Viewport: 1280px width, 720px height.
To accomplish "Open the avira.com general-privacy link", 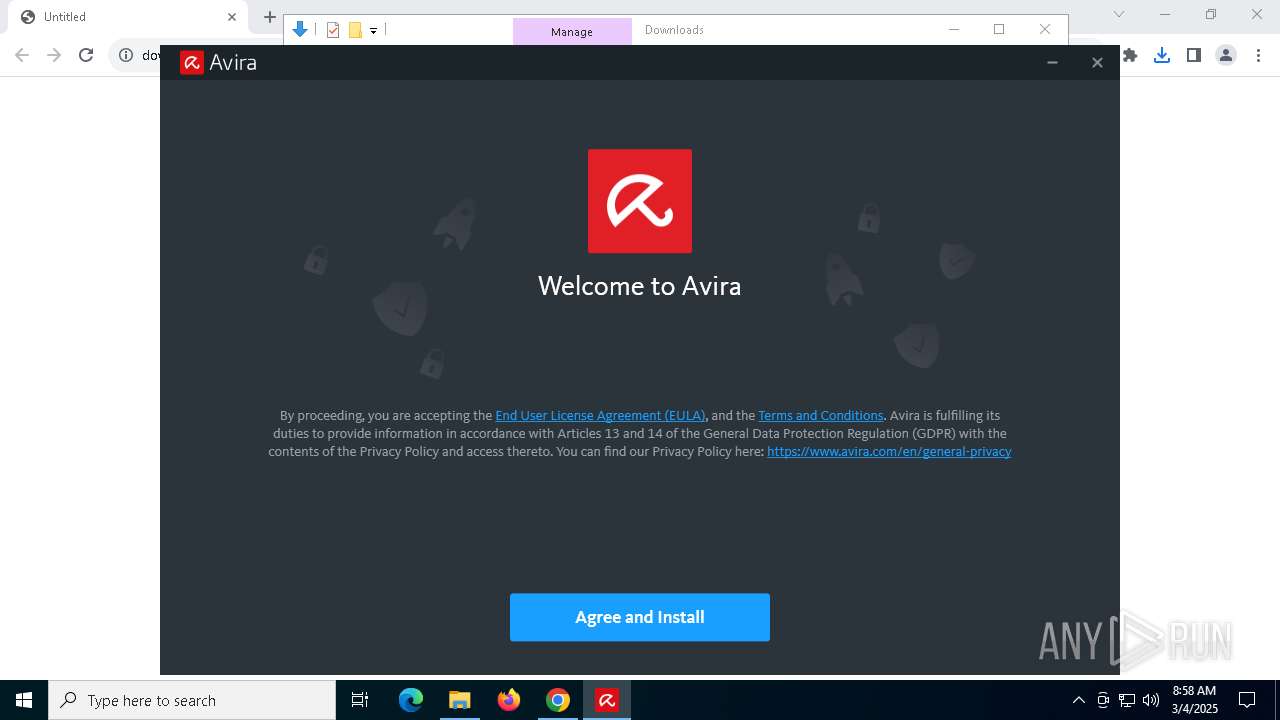I will (889, 451).
